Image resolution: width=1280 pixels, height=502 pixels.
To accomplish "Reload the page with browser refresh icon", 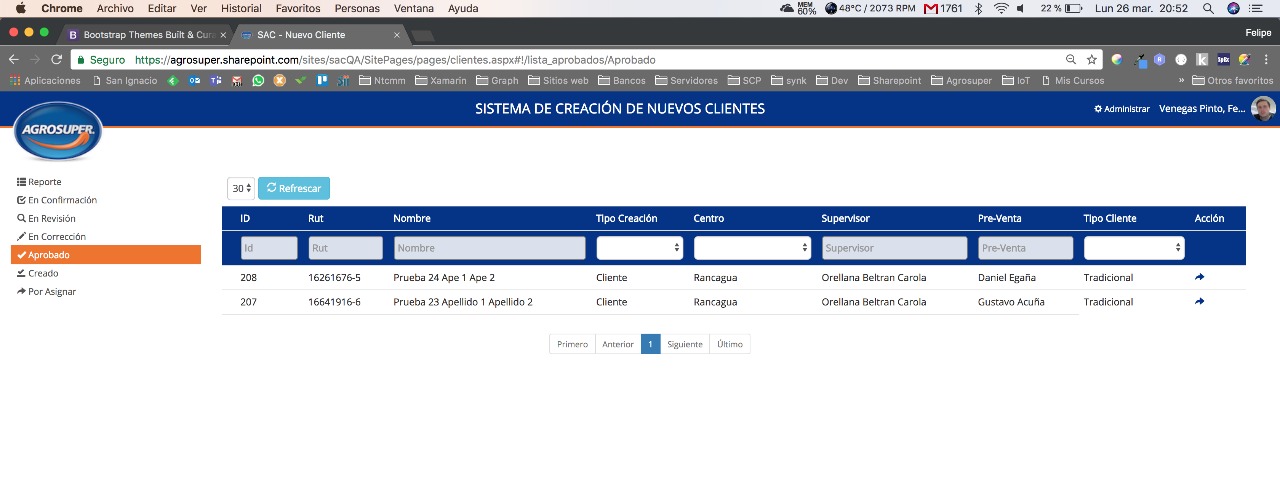I will pos(57,60).
